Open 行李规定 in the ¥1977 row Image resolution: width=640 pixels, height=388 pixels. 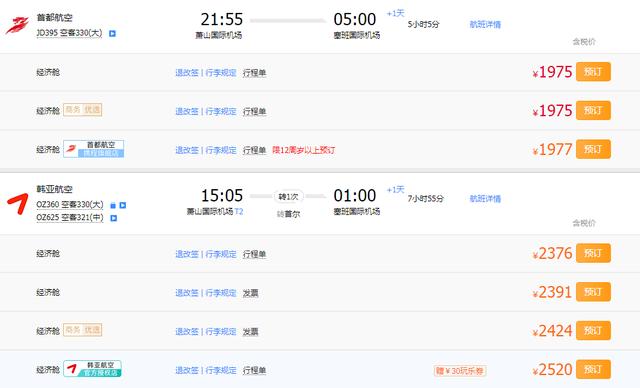221,150
